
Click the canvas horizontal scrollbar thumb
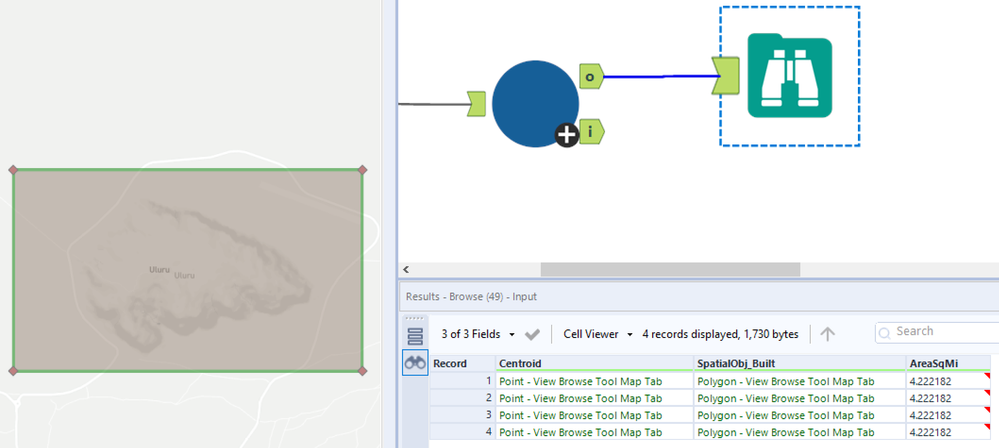670,270
